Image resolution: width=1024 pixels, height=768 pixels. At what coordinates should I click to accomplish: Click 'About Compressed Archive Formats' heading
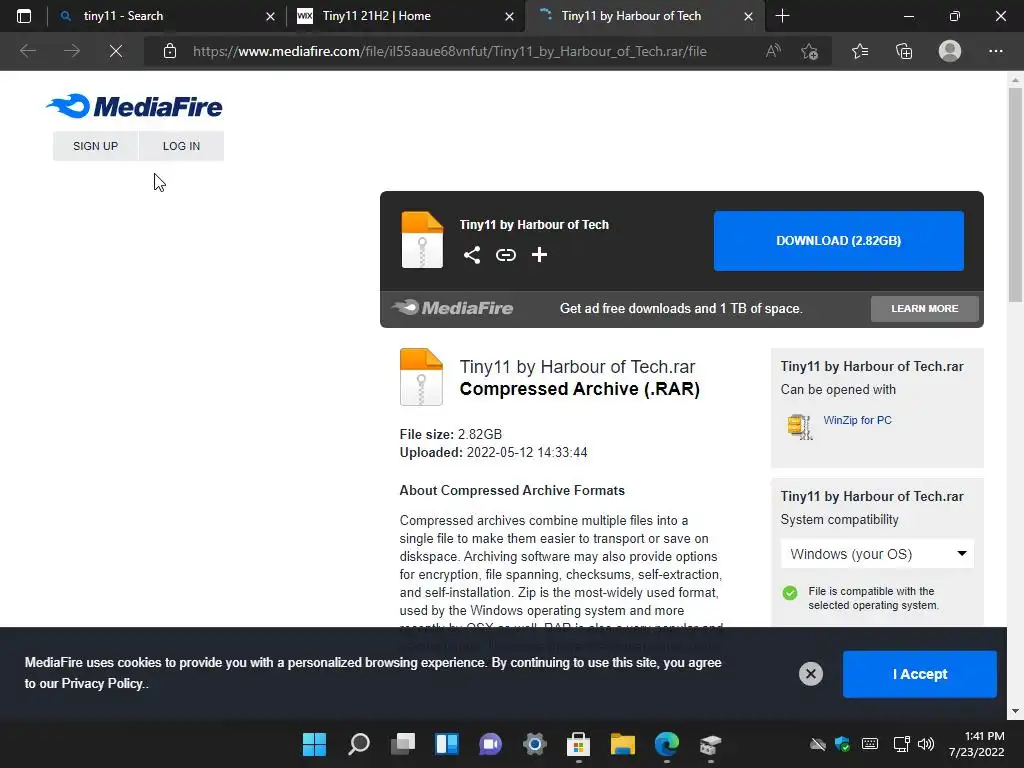[x=512, y=490]
